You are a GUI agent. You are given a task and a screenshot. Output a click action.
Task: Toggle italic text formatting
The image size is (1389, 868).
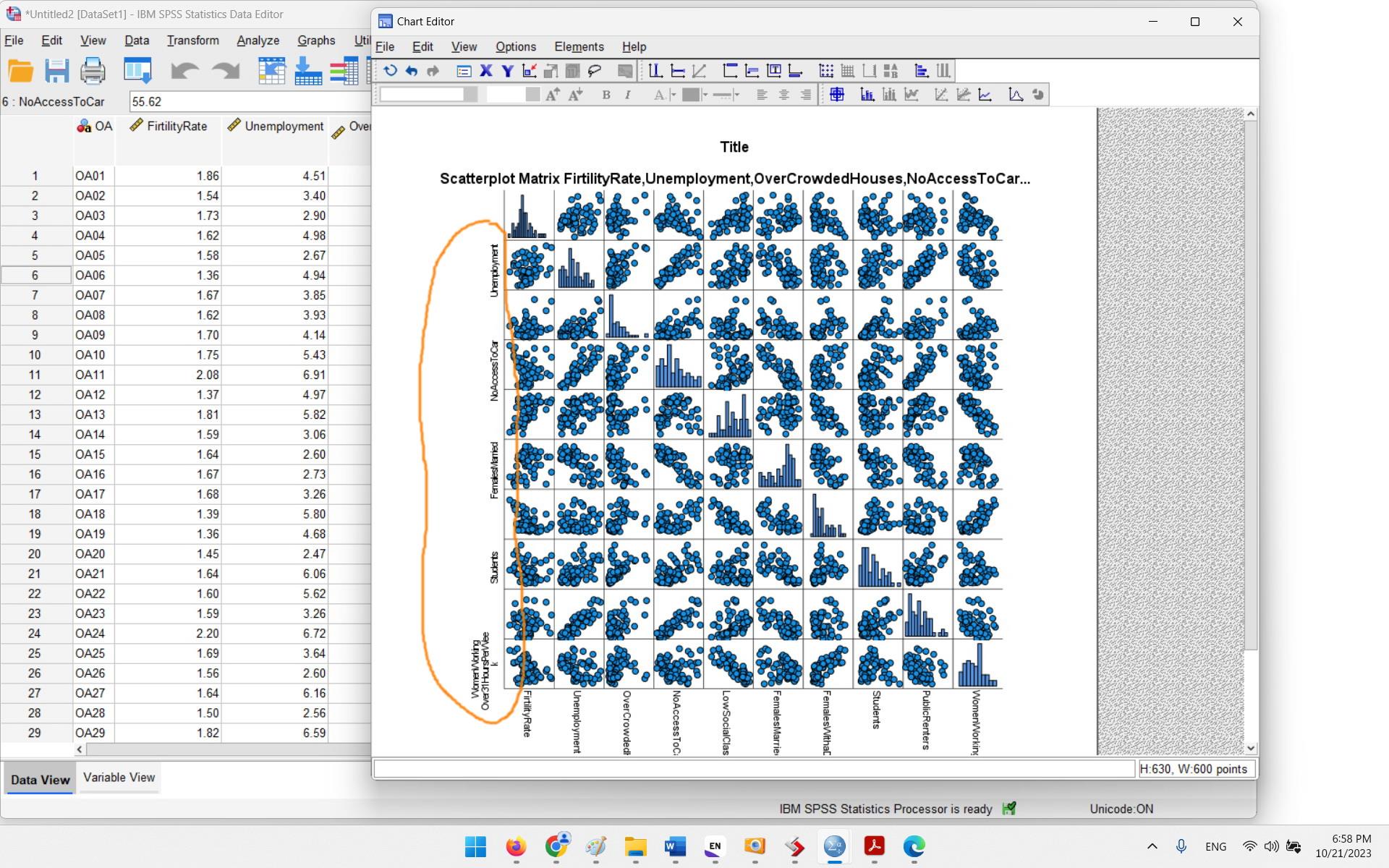(627, 94)
